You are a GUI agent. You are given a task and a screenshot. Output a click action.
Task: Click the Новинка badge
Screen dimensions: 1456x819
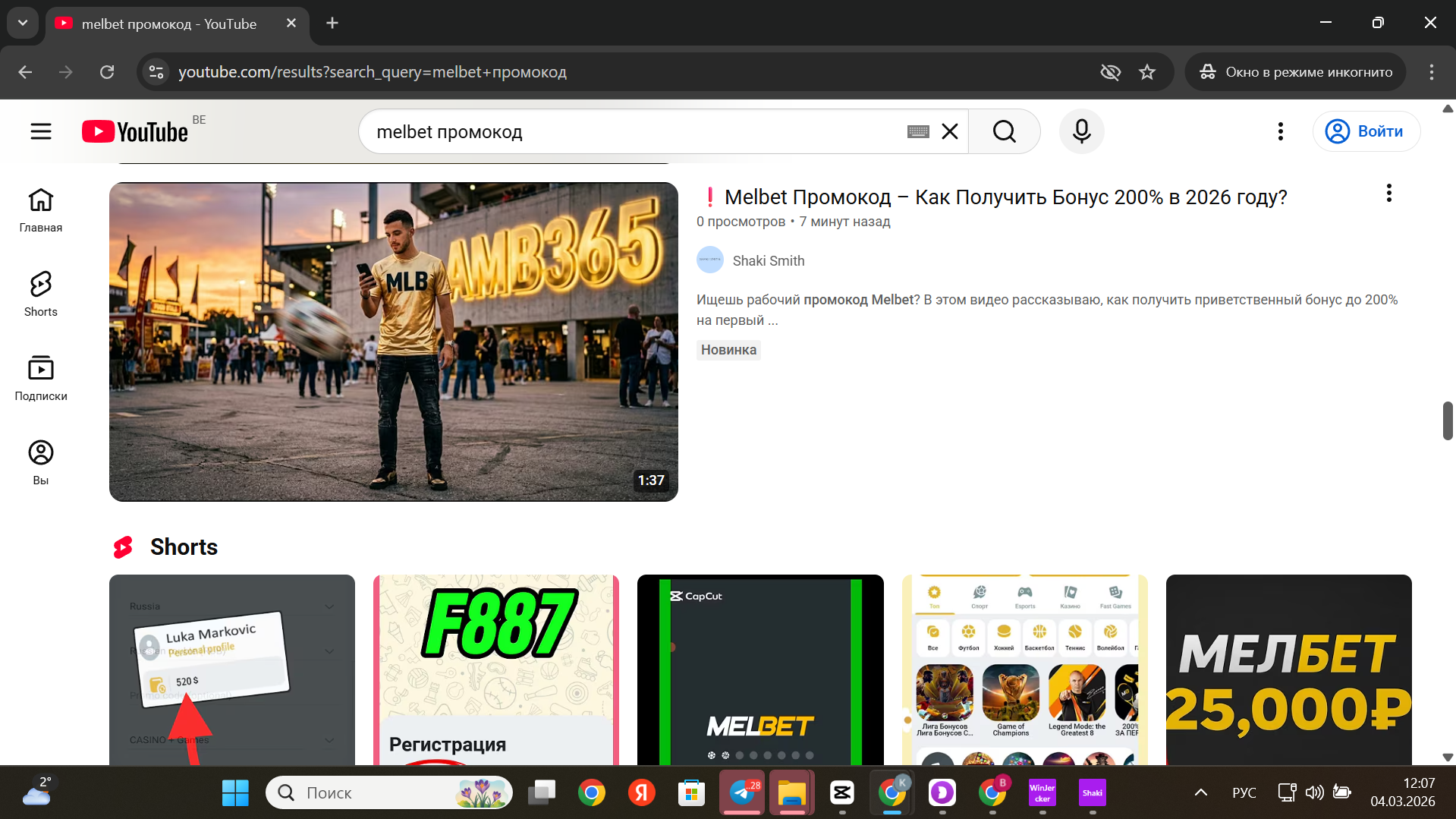tap(728, 350)
